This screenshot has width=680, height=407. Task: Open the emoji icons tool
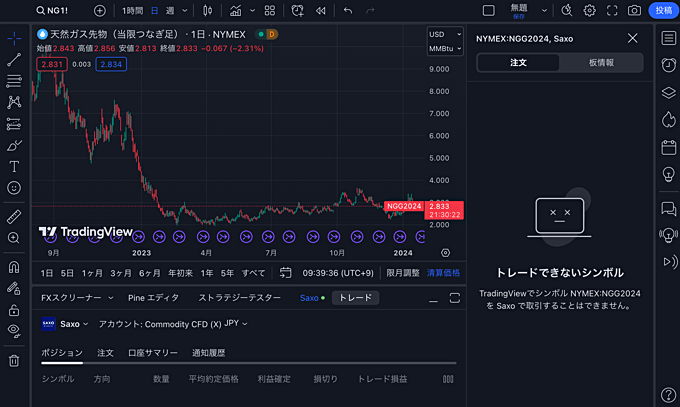pyautogui.click(x=14, y=188)
